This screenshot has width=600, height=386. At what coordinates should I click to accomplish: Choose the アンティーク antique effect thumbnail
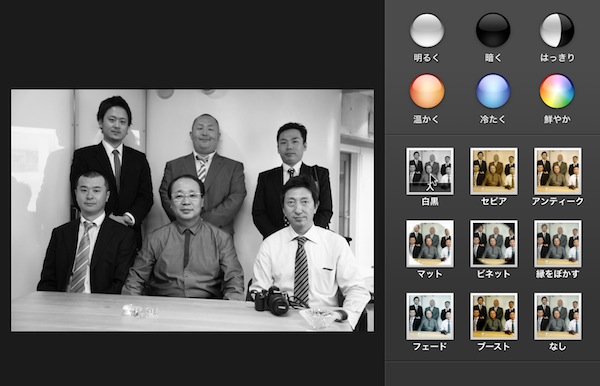click(558, 171)
